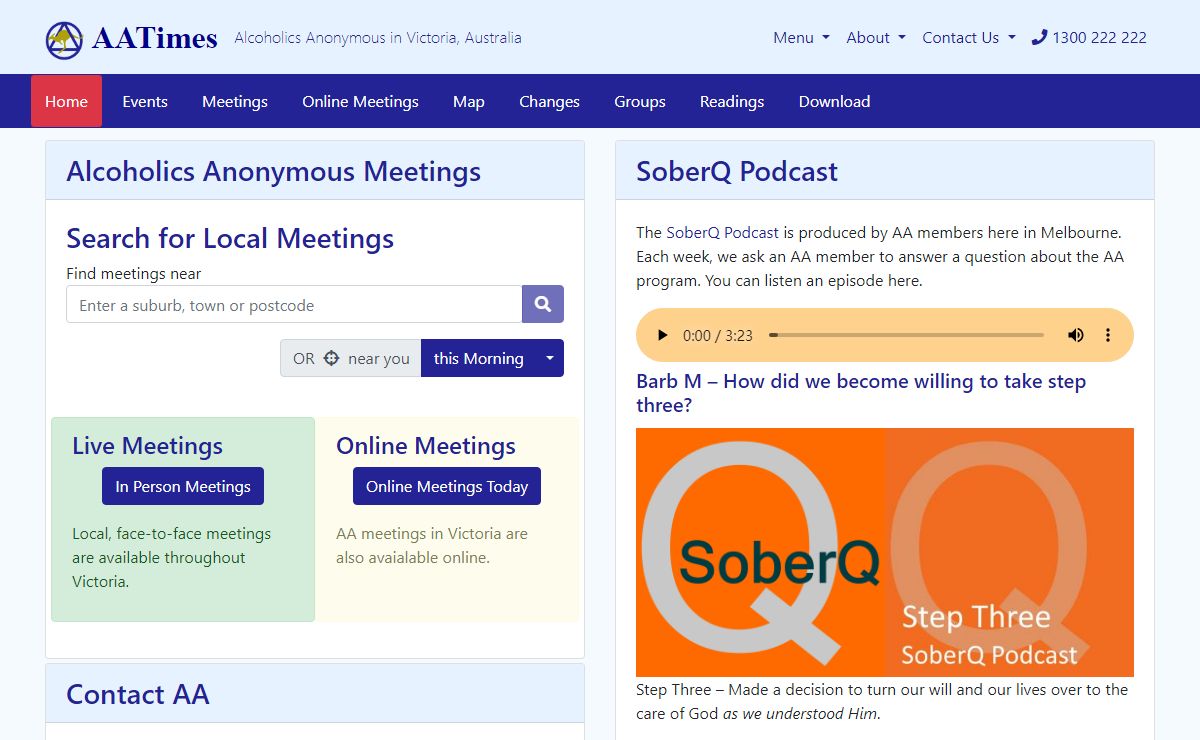Click the 'SoberQ Podcast' panel heading

pos(737,171)
